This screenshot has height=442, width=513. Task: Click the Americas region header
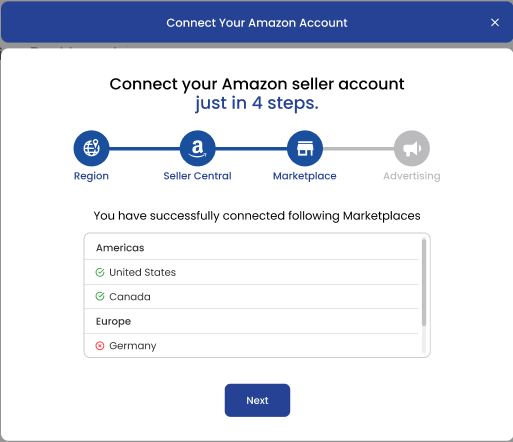click(x=251, y=247)
